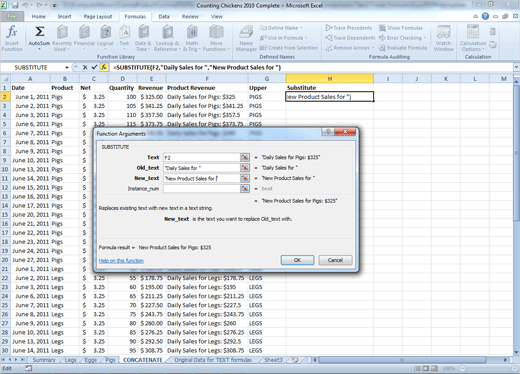Select the Pigs sheet tab
This screenshot has height=374, width=520.
110,360
